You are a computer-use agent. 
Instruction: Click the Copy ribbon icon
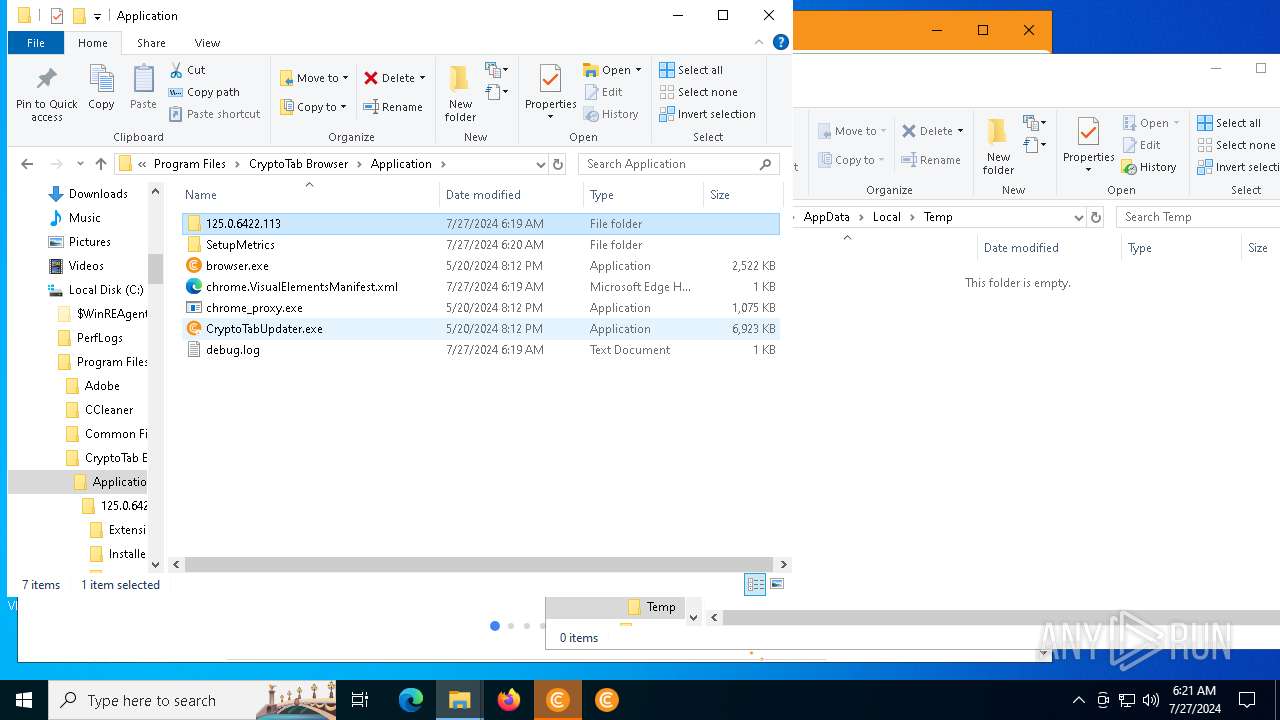pyautogui.click(x=101, y=88)
